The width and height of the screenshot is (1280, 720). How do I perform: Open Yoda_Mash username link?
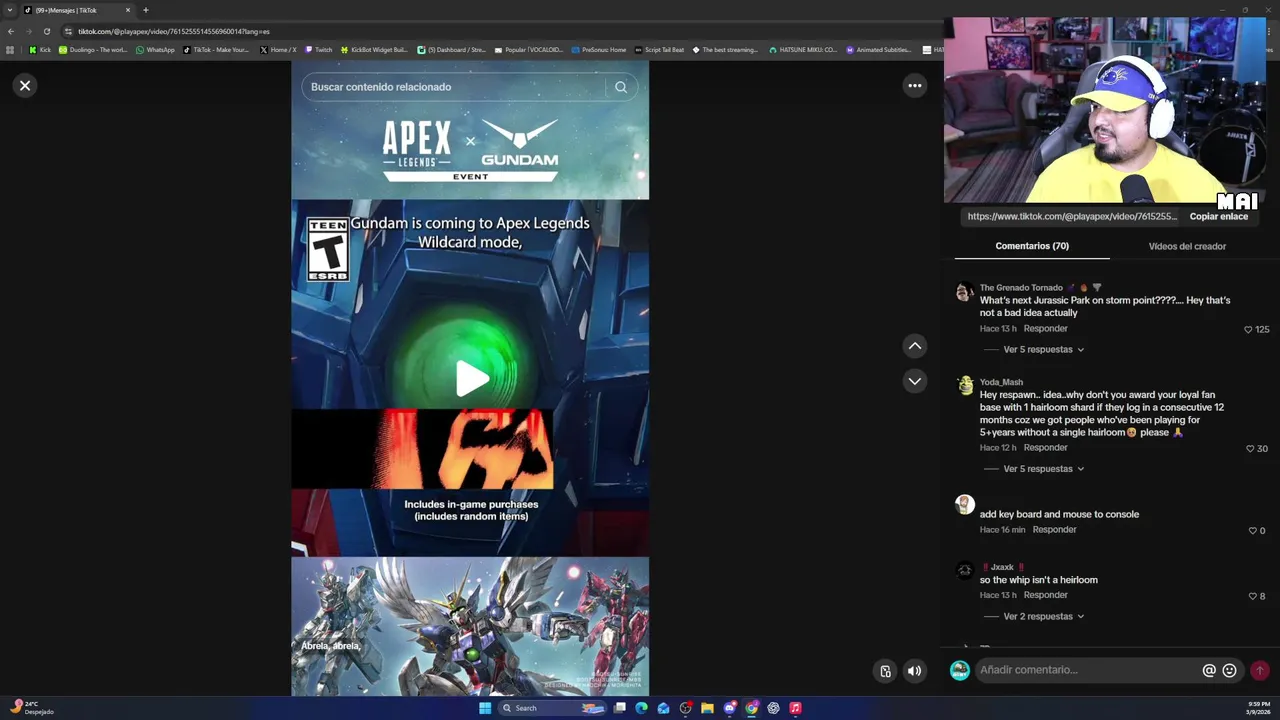point(1001,382)
